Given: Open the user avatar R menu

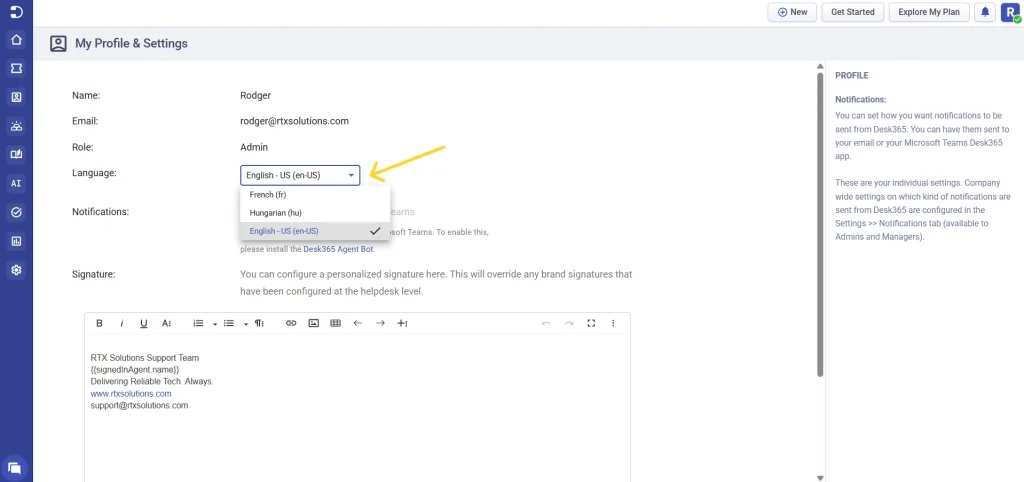Looking at the screenshot, I should click(x=1010, y=12).
